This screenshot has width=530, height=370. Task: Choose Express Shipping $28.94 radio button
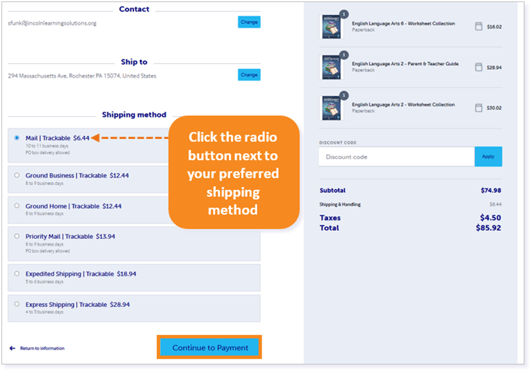click(x=17, y=304)
